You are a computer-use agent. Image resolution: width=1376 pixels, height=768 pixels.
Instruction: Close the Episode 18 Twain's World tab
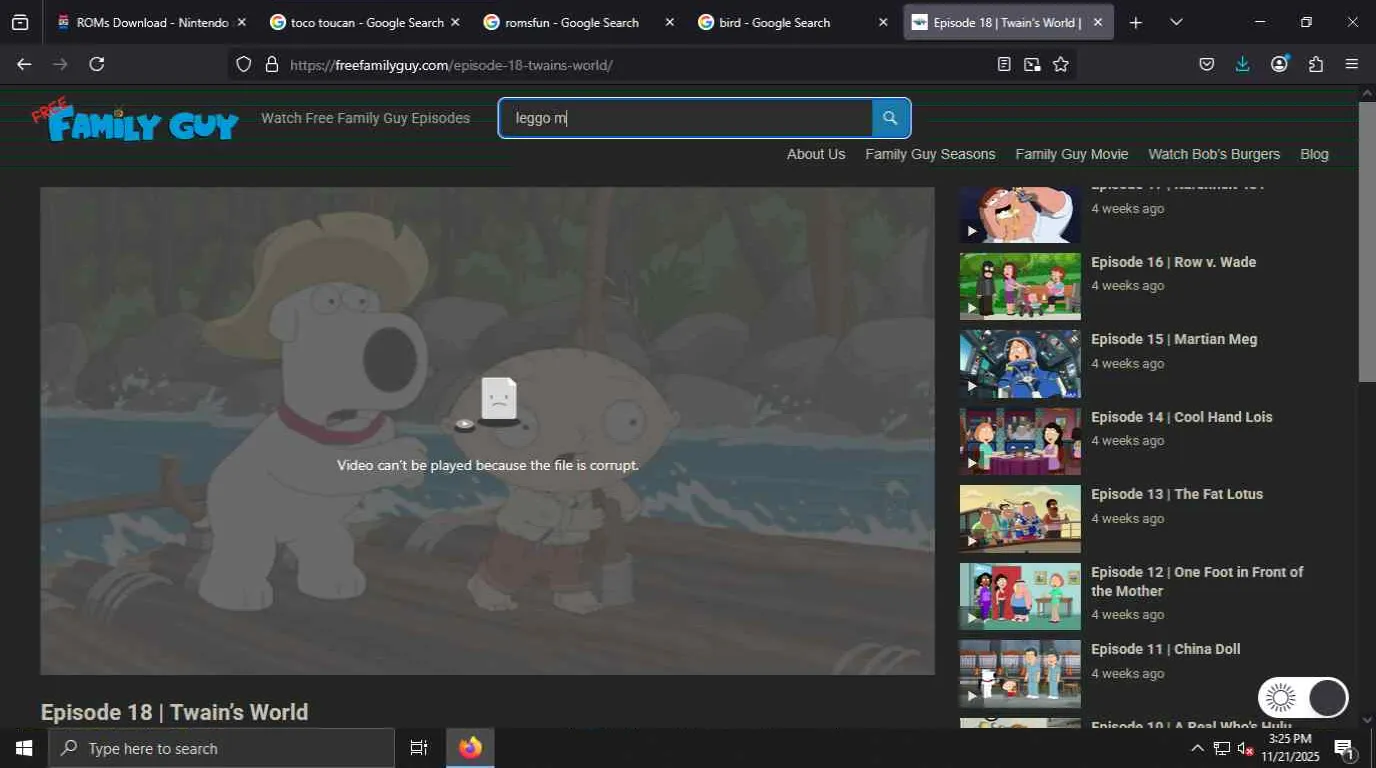tap(1098, 22)
